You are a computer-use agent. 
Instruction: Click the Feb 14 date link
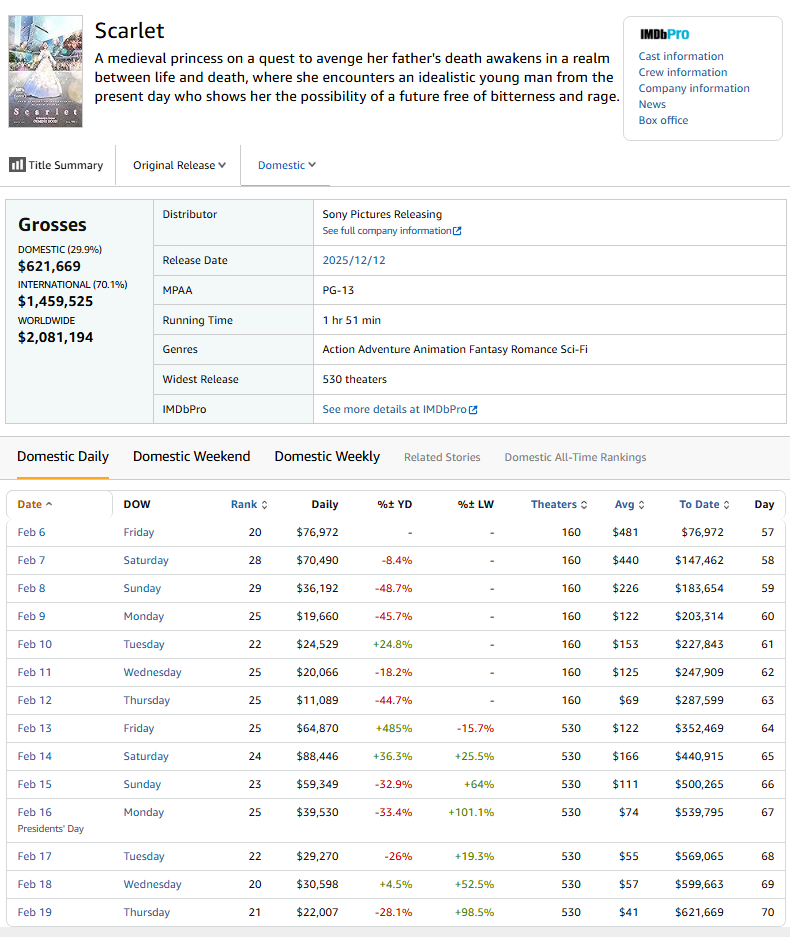click(34, 756)
